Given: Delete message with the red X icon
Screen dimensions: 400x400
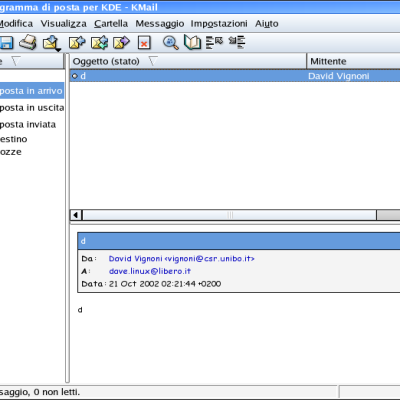Looking at the screenshot, I should pyautogui.click(x=144, y=43).
